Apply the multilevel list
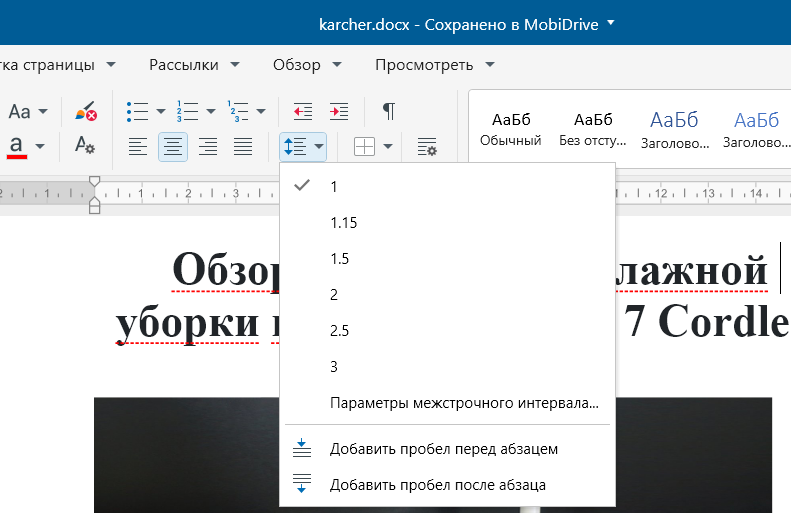The width and height of the screenshot is (791, 513). point(238,111)
